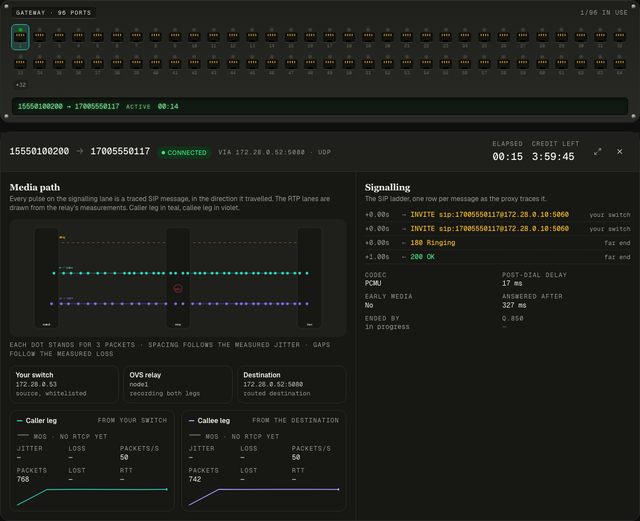This screenshot has height=521, width=640.
Task: Click the violet callee leg sparkline chart
Action: 264,497
